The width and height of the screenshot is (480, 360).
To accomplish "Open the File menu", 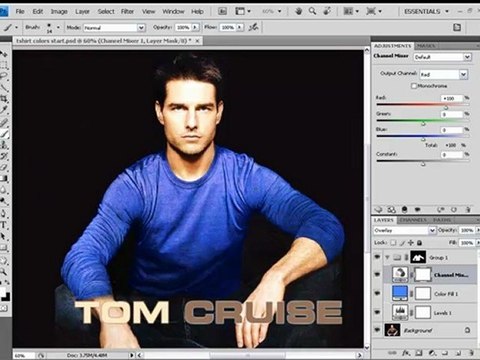I will pyautogui.click(x=20, y=11).
